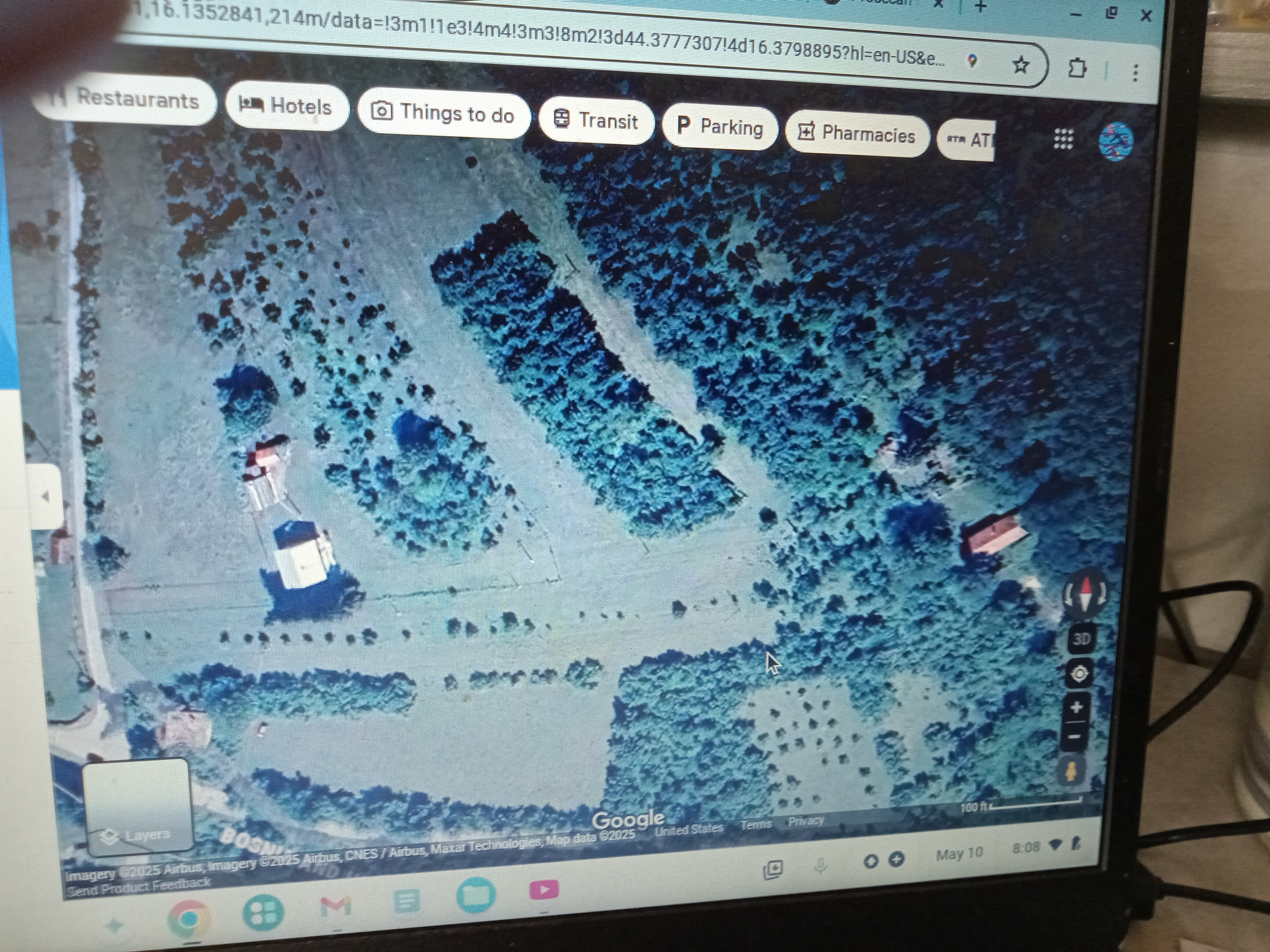
Task: Select the Hotels category chip
Action: 286,106
